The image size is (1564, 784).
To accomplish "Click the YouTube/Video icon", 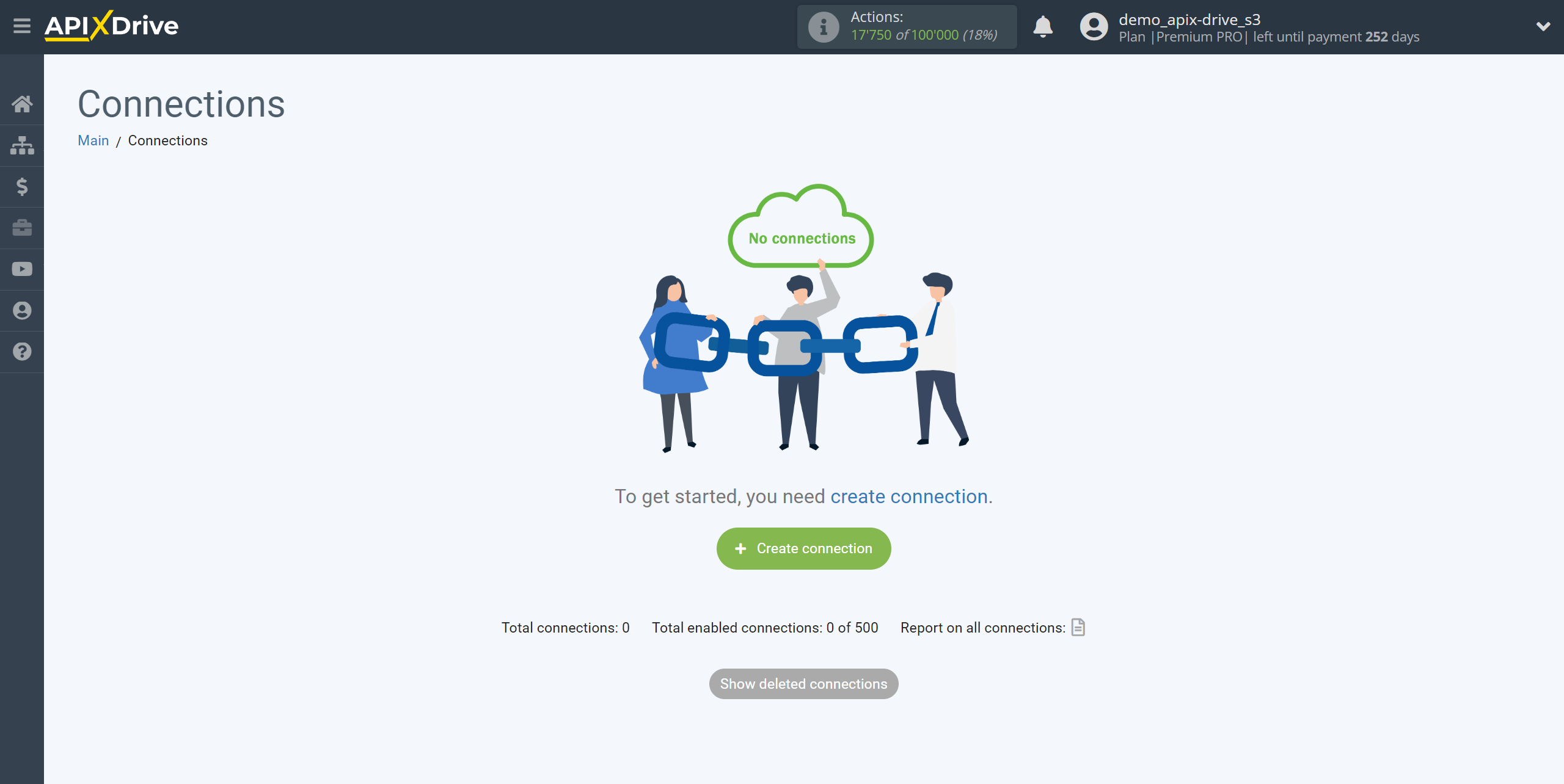I will pos(22,269).
